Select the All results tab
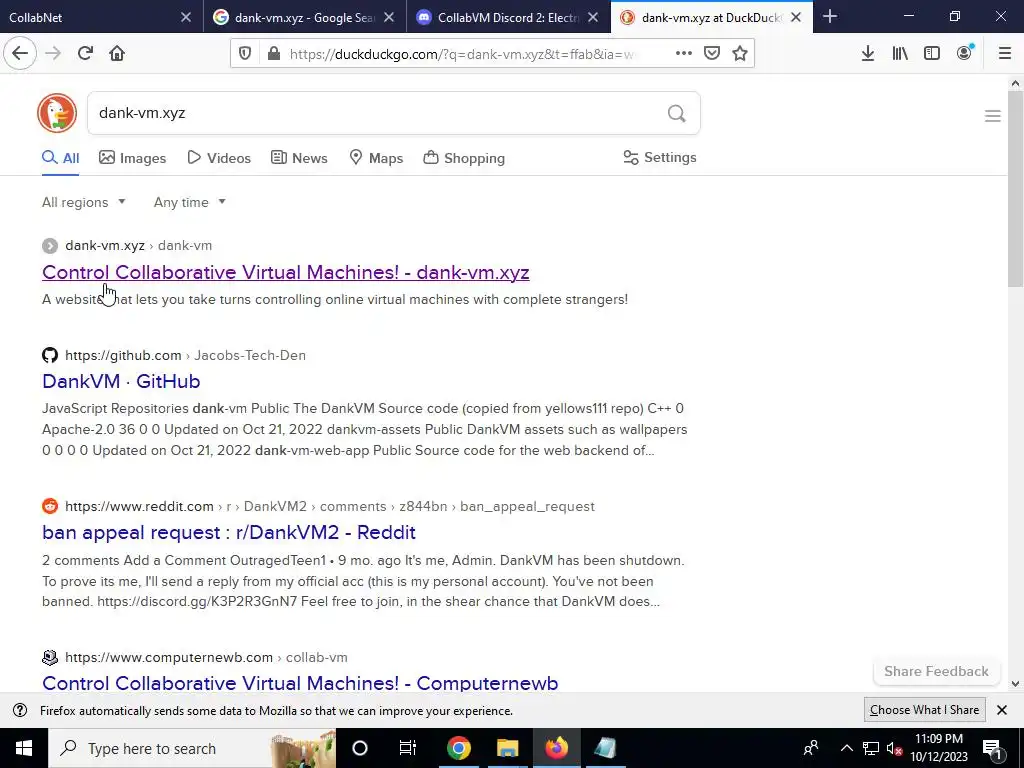 click(x=61, y=158)
